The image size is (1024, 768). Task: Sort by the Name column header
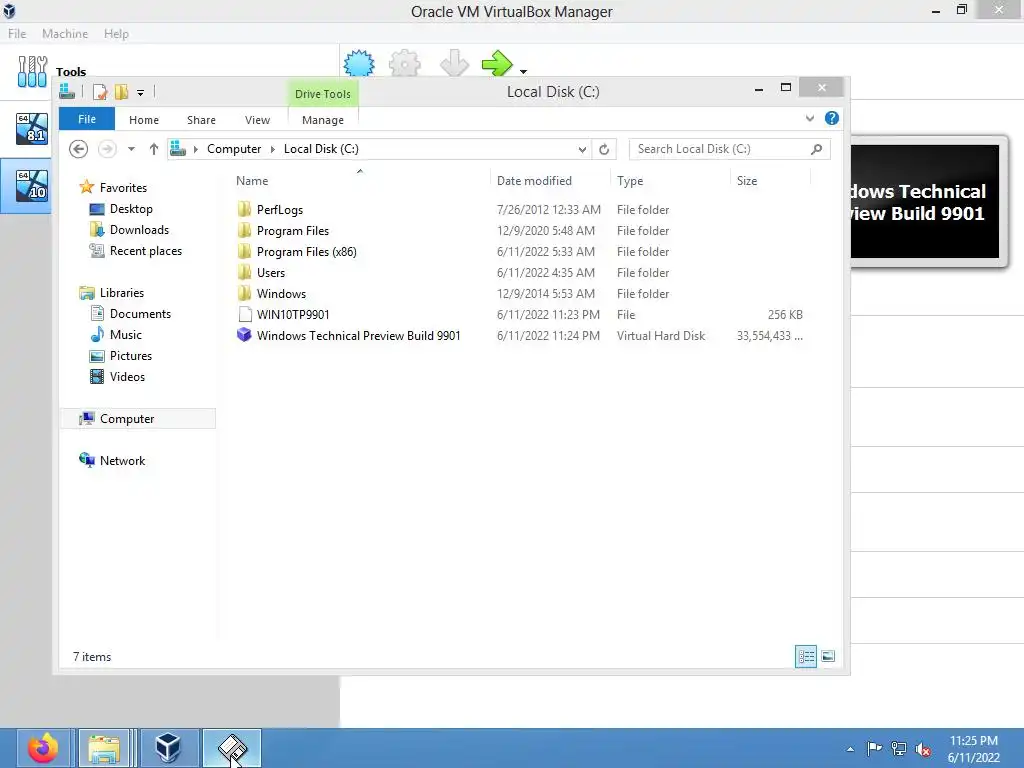(x=252, y=181)
